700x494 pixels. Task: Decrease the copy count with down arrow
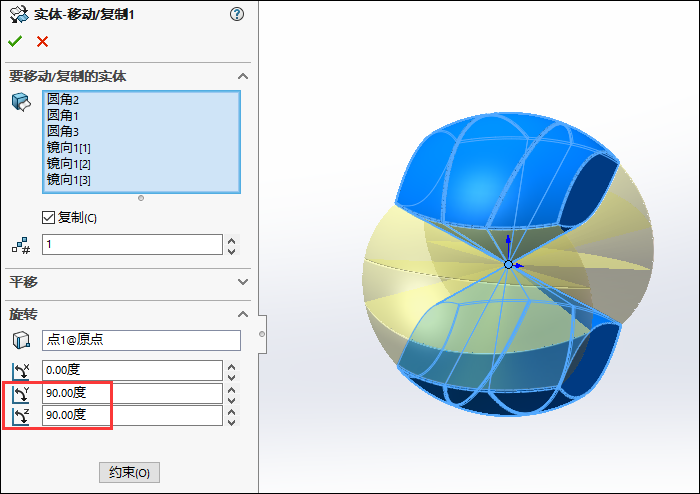pyautogui.click(x=231, y=251)
